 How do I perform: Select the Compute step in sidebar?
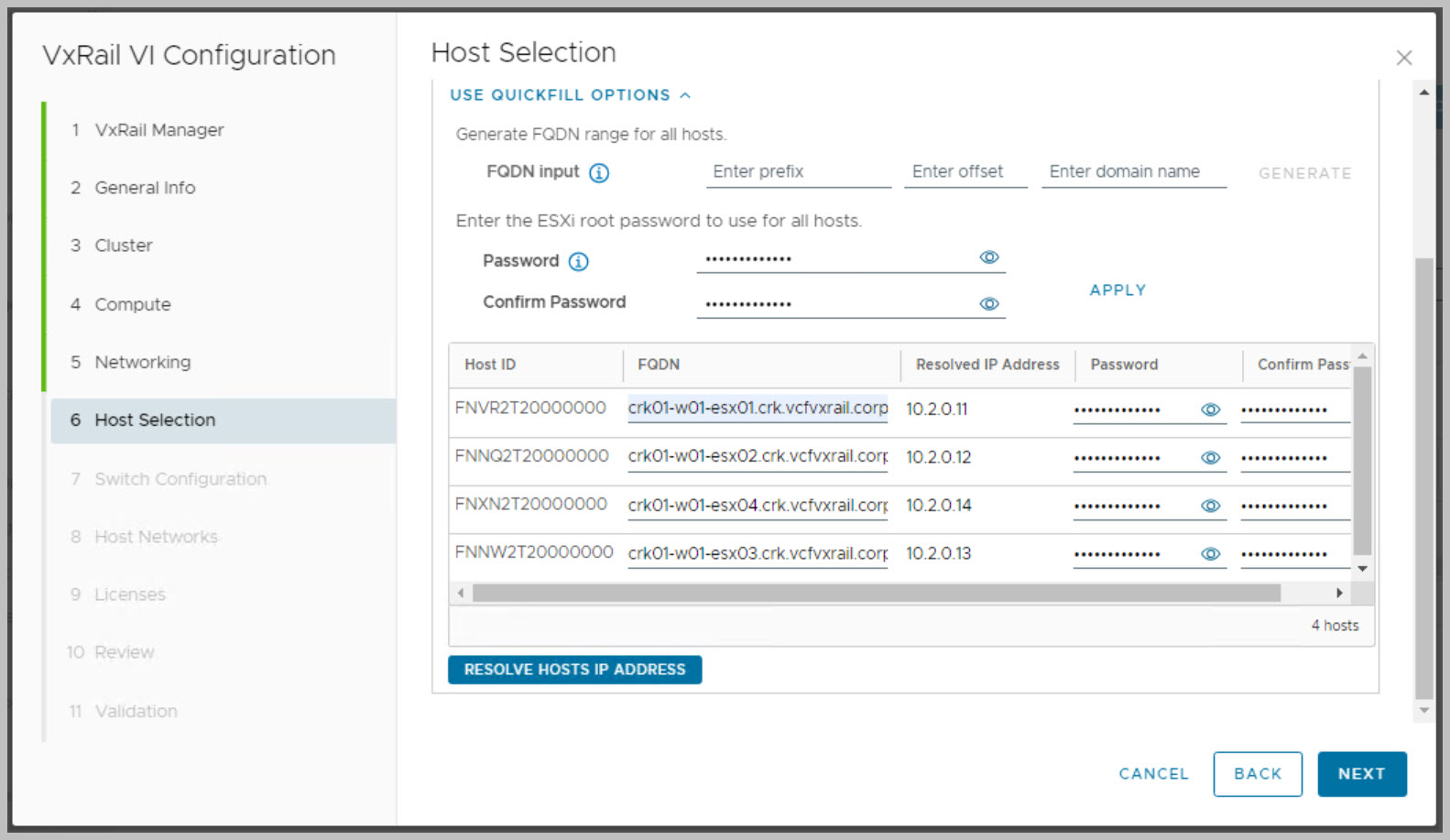(x=133, y=304)
